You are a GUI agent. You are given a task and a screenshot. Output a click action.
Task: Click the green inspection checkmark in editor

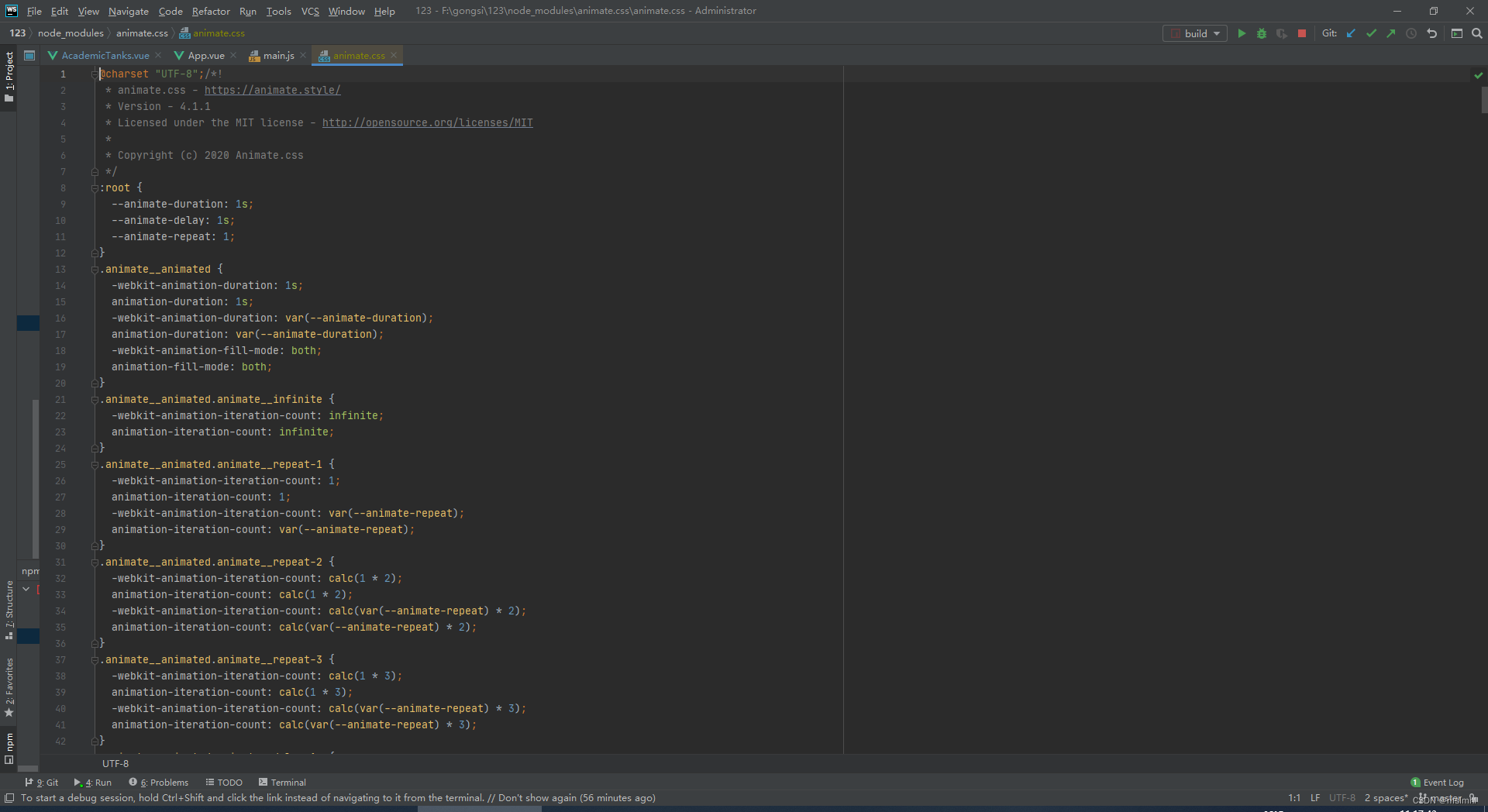coord(1479,75)
